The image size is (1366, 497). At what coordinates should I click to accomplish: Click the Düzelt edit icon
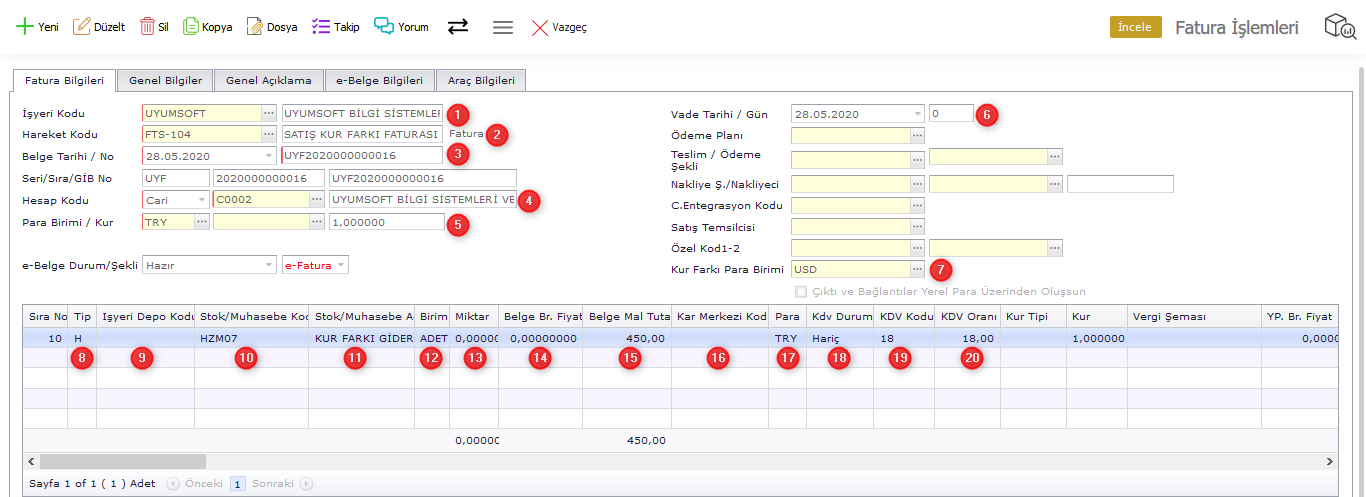82,27
